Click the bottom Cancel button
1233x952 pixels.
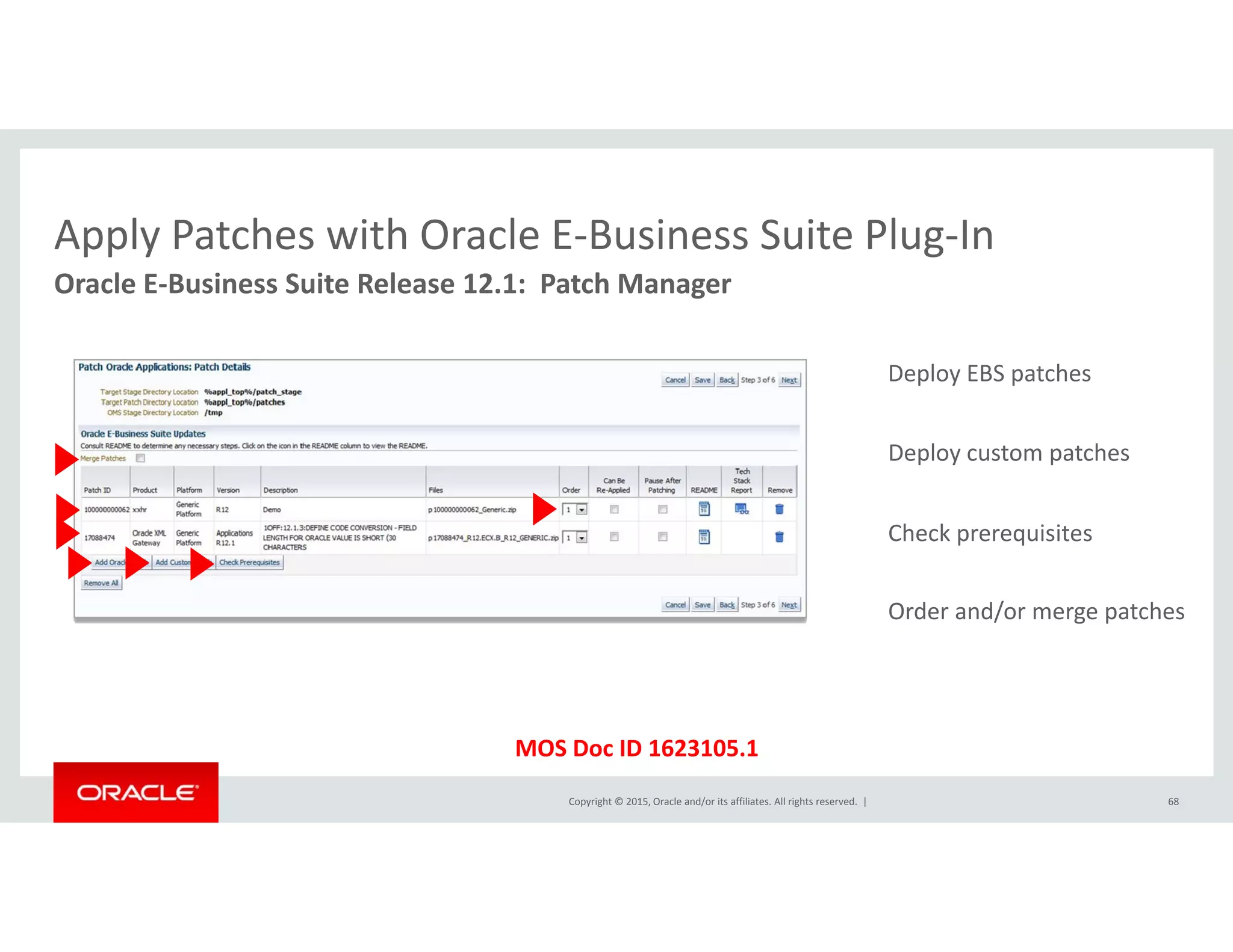click(x=675, y=605)
